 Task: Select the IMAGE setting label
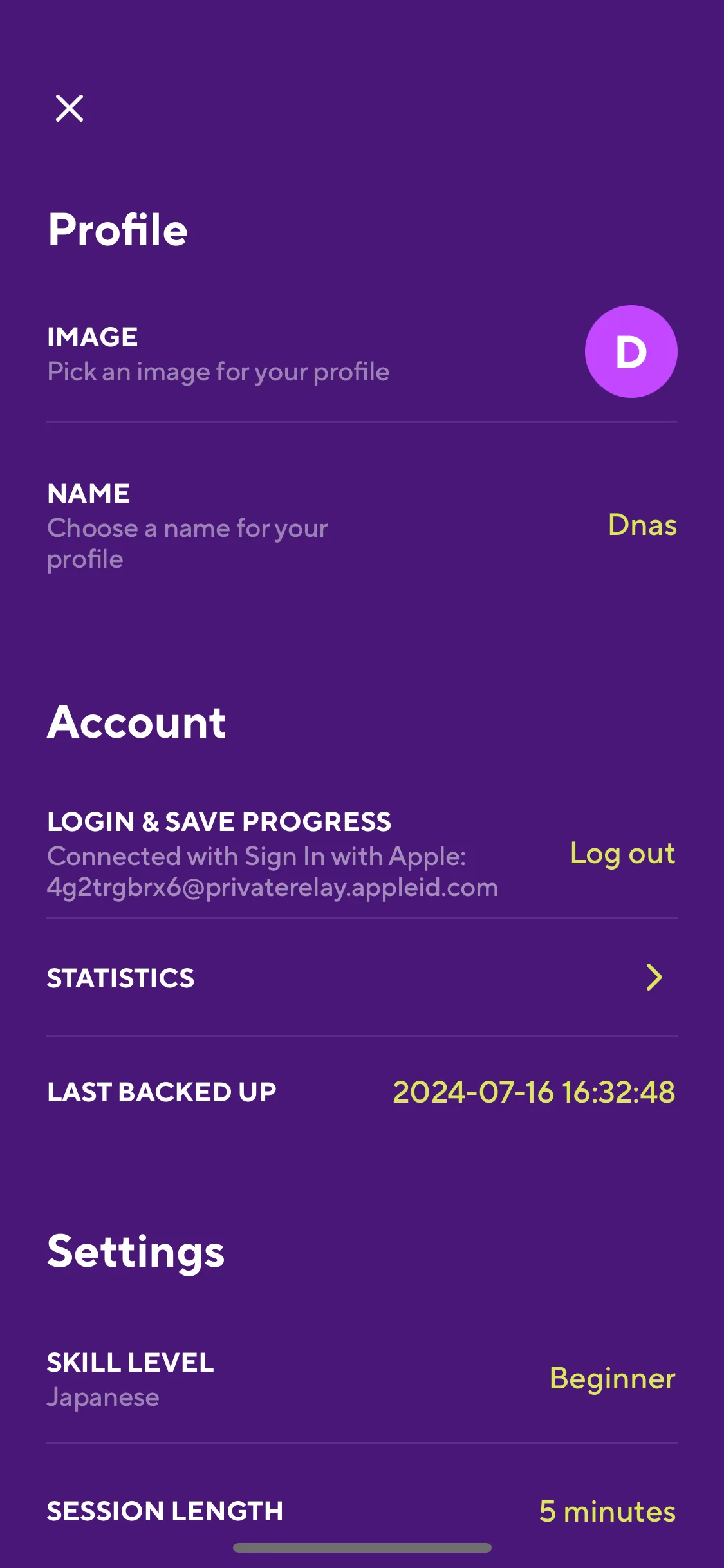pos(93,337)
